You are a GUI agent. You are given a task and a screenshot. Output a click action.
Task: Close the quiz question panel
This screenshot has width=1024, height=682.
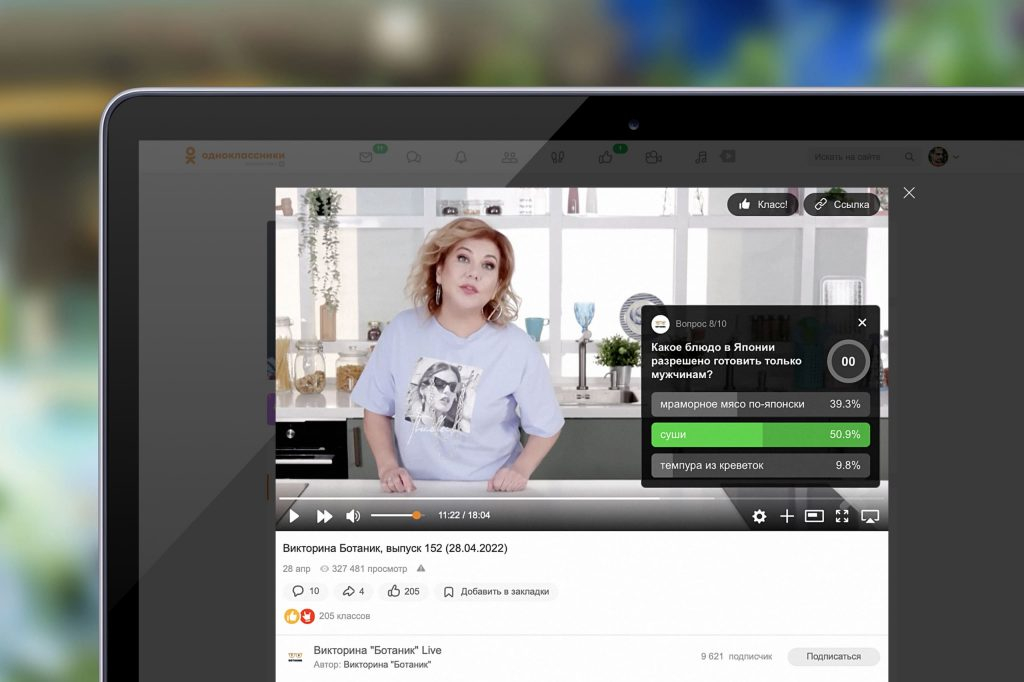point(862,323)
